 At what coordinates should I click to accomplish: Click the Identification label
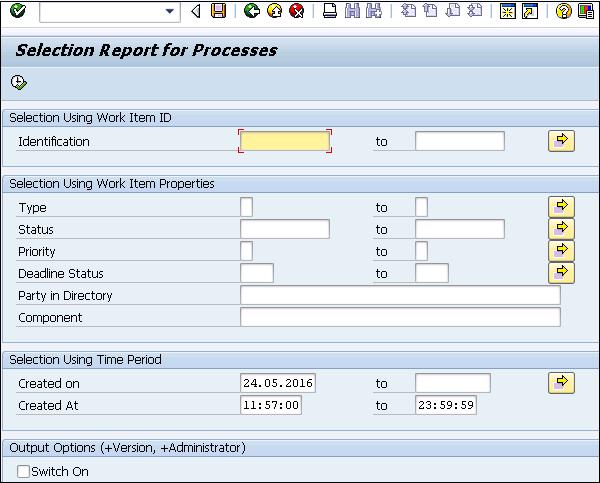pyautogui.click(x=54, y=142)
